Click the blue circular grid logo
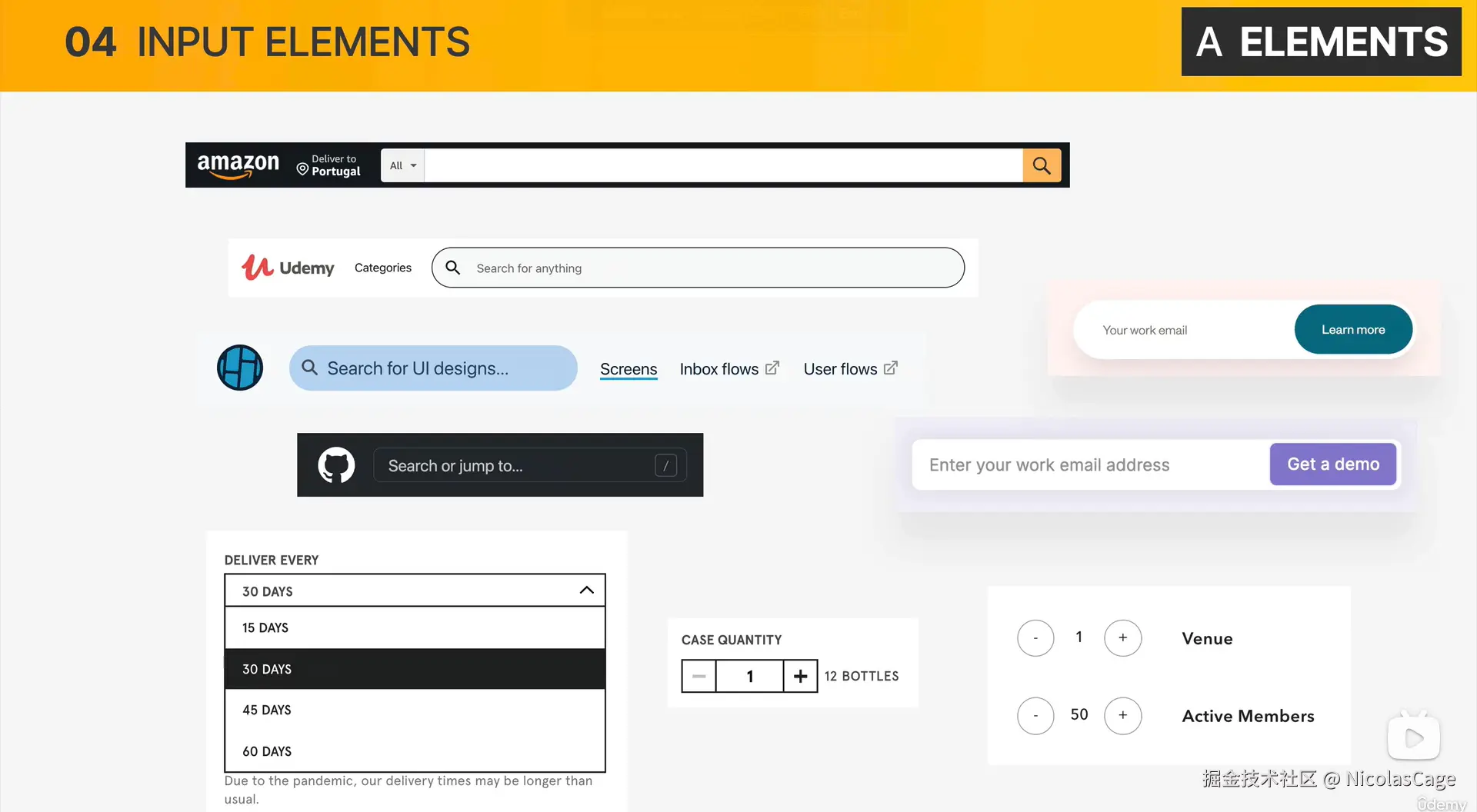This screenshot has width=1477, height=812. coord(240,368)
